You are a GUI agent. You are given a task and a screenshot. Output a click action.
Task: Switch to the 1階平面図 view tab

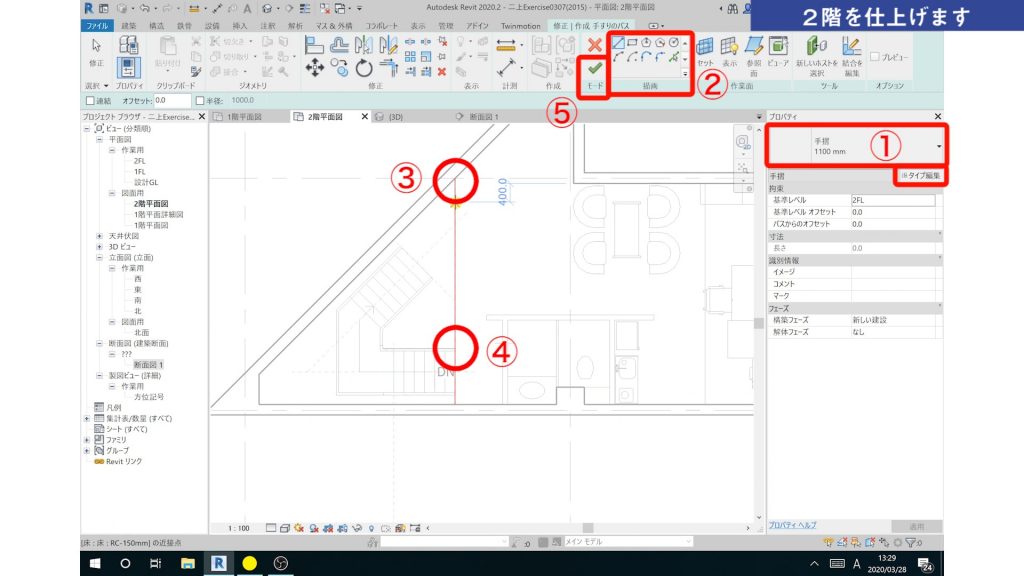tap(244, 117)
